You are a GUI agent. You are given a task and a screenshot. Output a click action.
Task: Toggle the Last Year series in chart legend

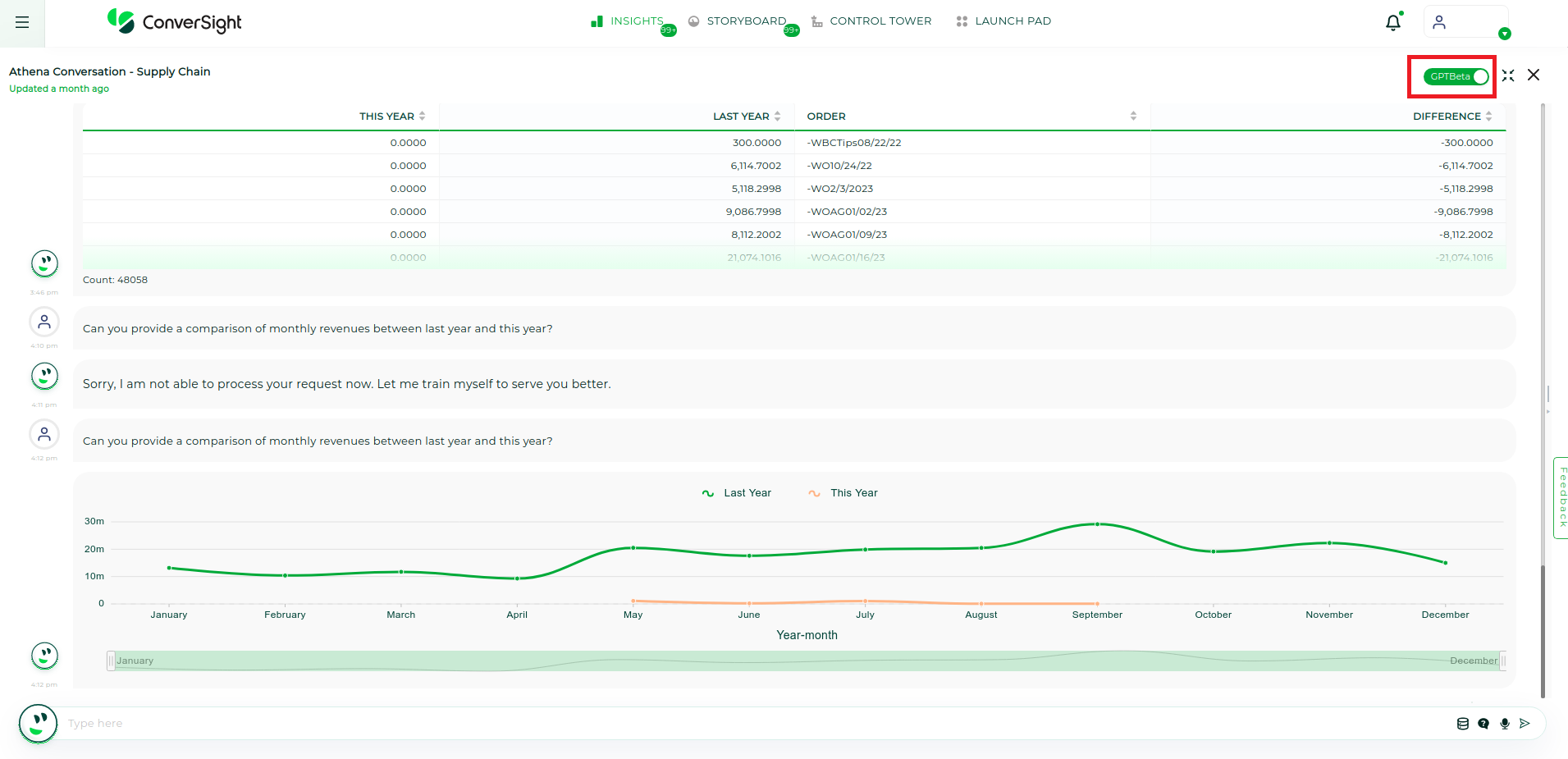737,492
